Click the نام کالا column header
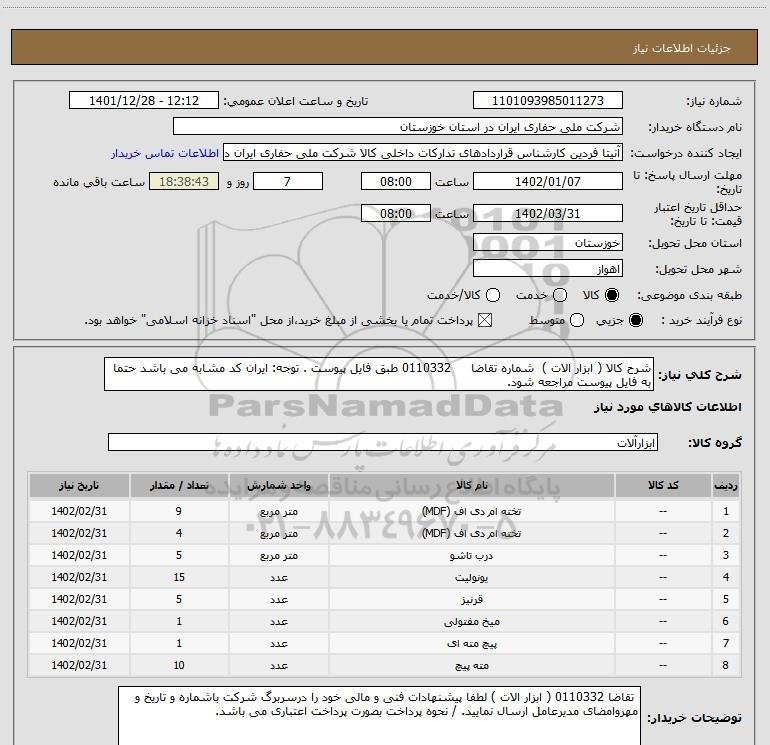770x745 pixels. click(x=471, y=485)
